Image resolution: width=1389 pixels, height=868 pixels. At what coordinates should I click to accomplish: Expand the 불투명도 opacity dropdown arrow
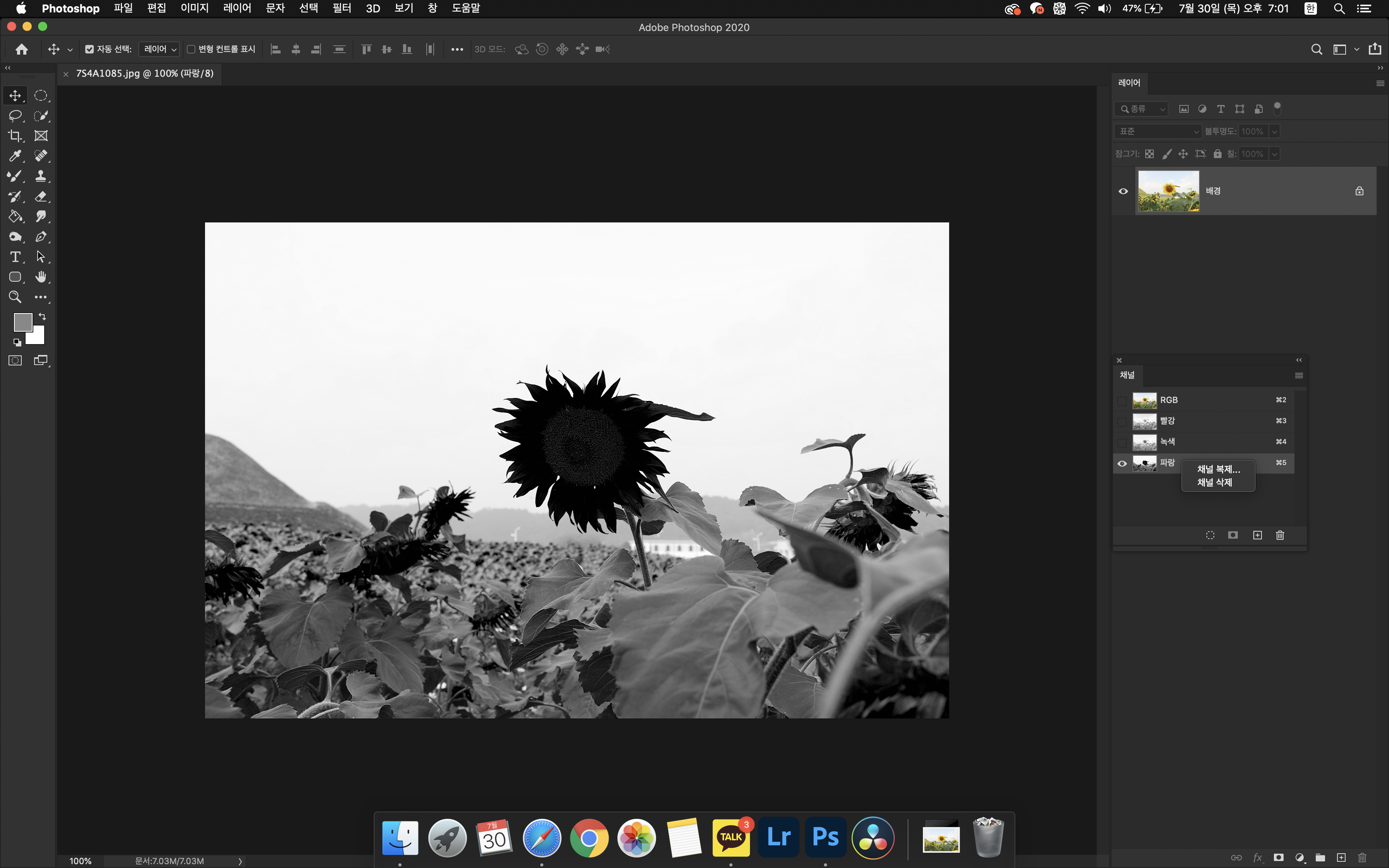pyautogui.click(x=1274, y=131)
